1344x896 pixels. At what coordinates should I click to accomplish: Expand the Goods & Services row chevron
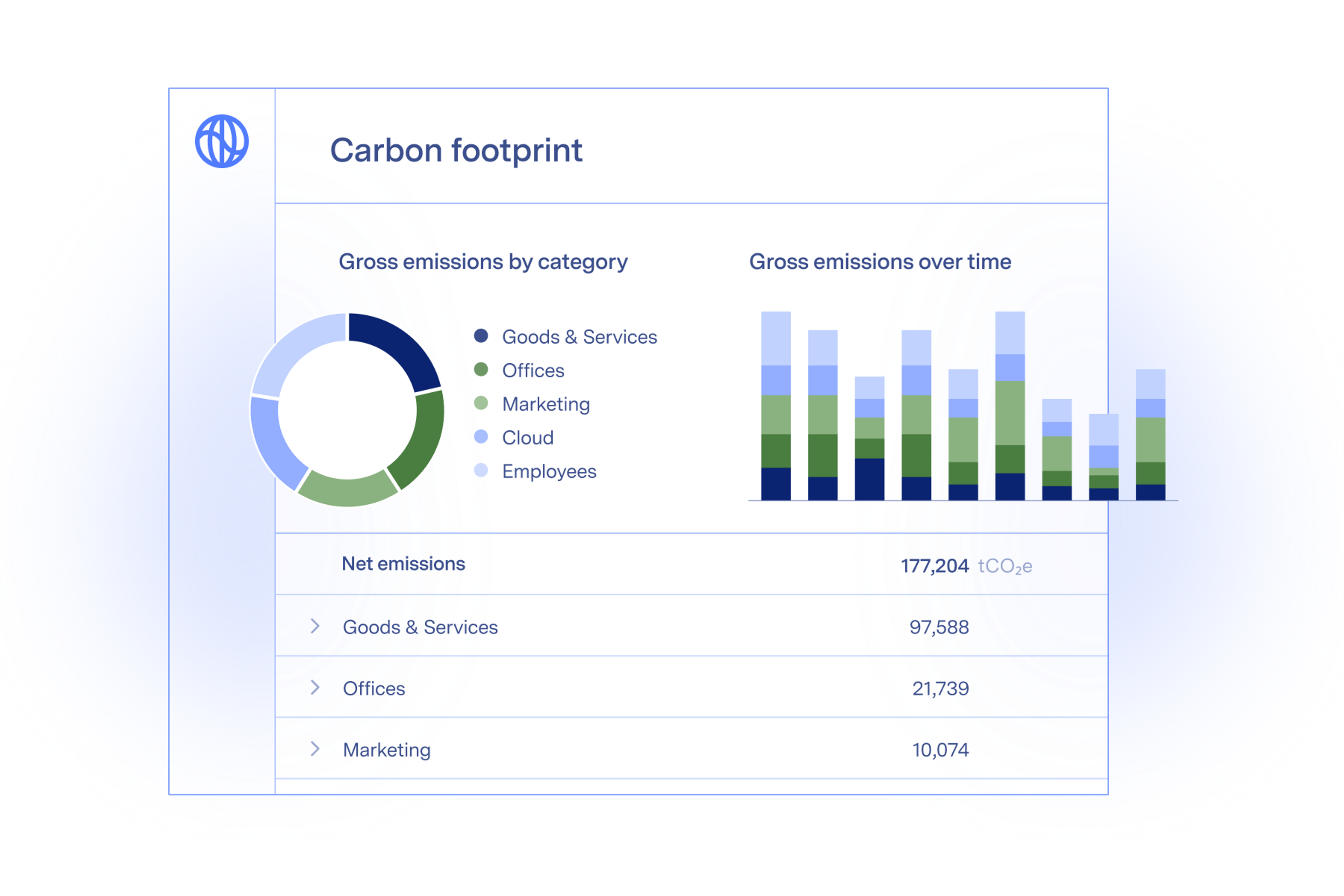(315, 626)
